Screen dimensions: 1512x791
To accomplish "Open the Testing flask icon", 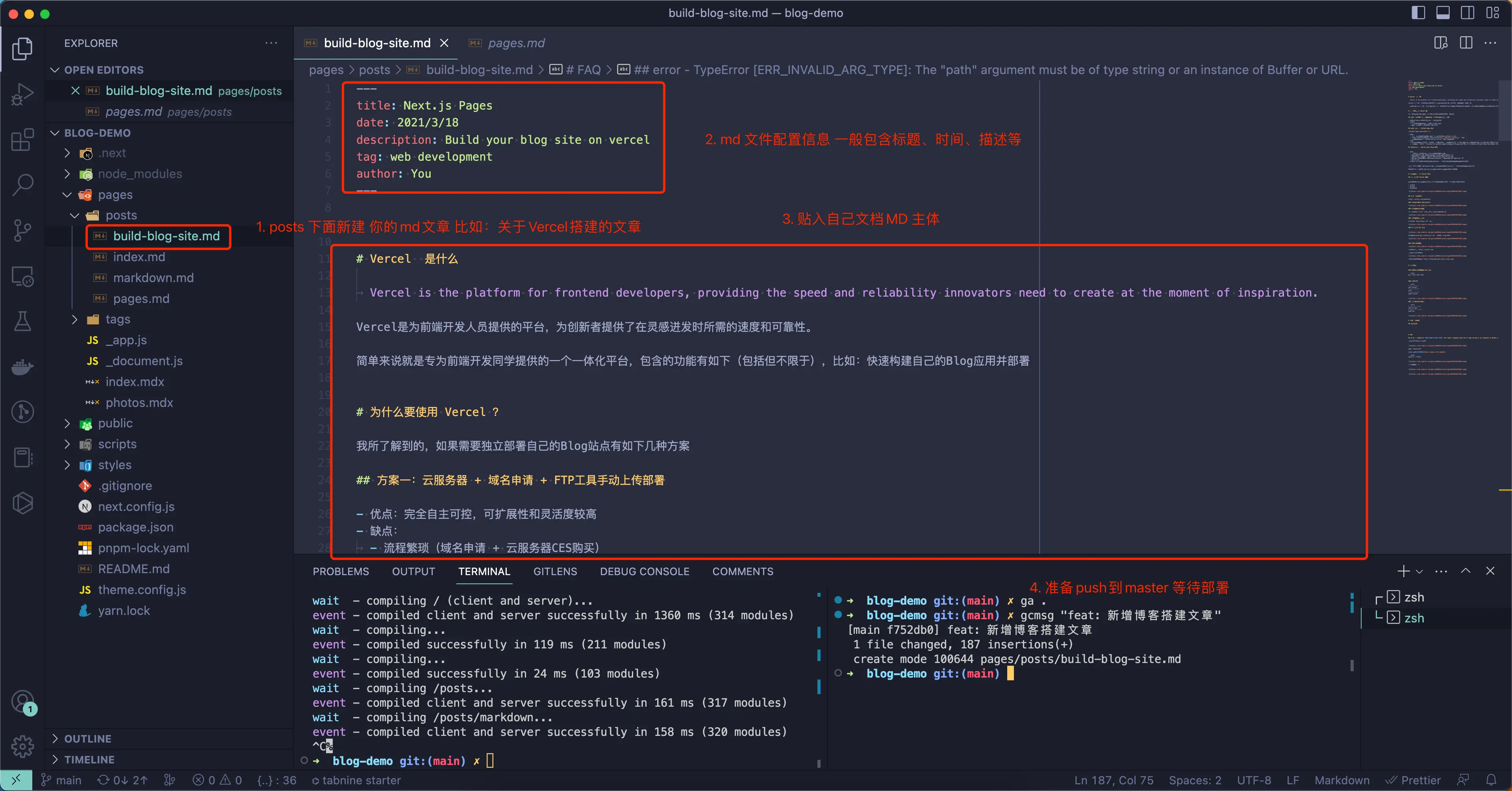I will 22,321.
